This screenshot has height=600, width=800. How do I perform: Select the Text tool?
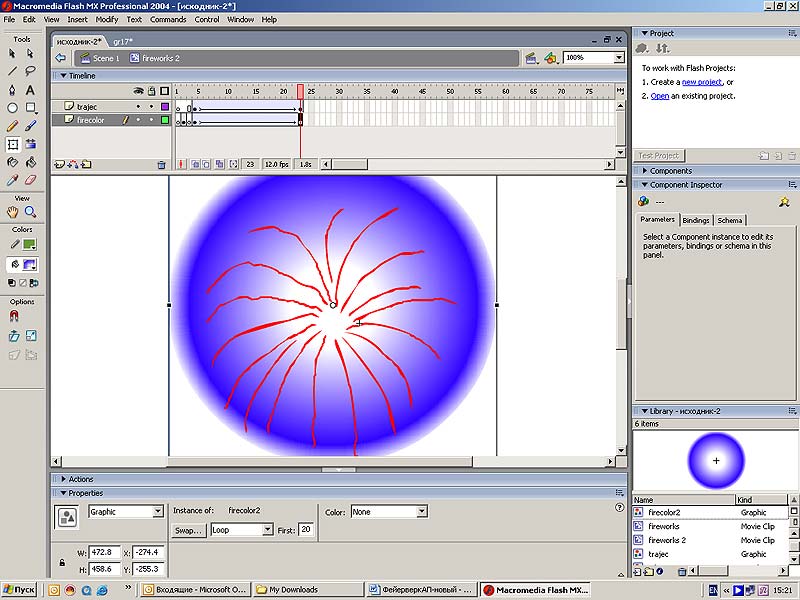click(30, 90)
